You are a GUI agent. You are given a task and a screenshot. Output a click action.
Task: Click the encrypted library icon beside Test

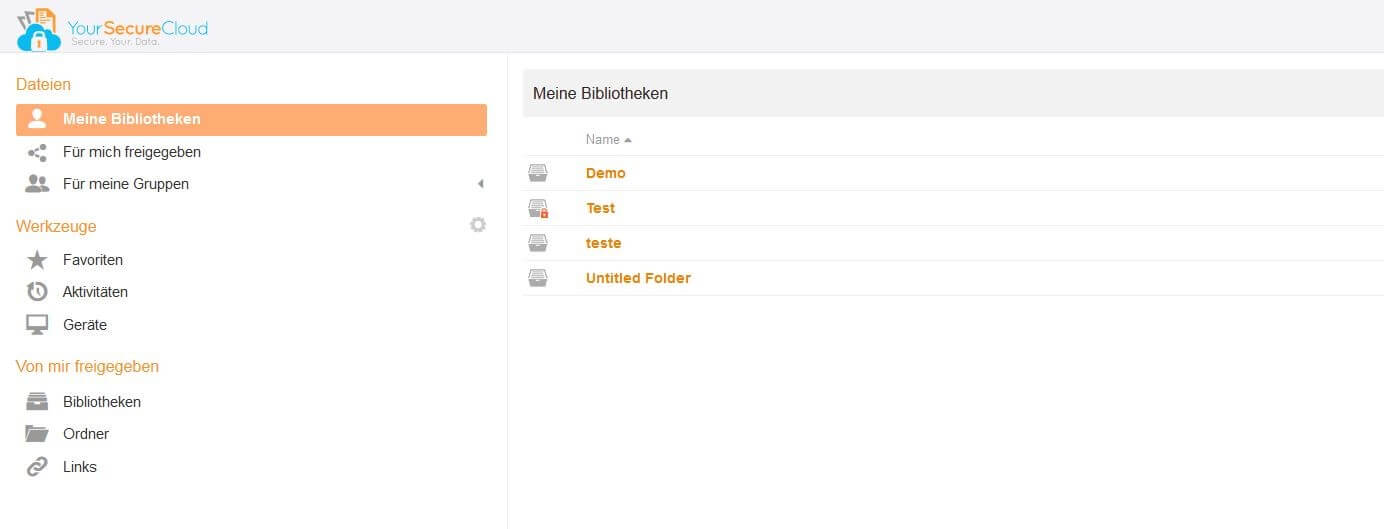pyautogui.click(x=539, y=208)
